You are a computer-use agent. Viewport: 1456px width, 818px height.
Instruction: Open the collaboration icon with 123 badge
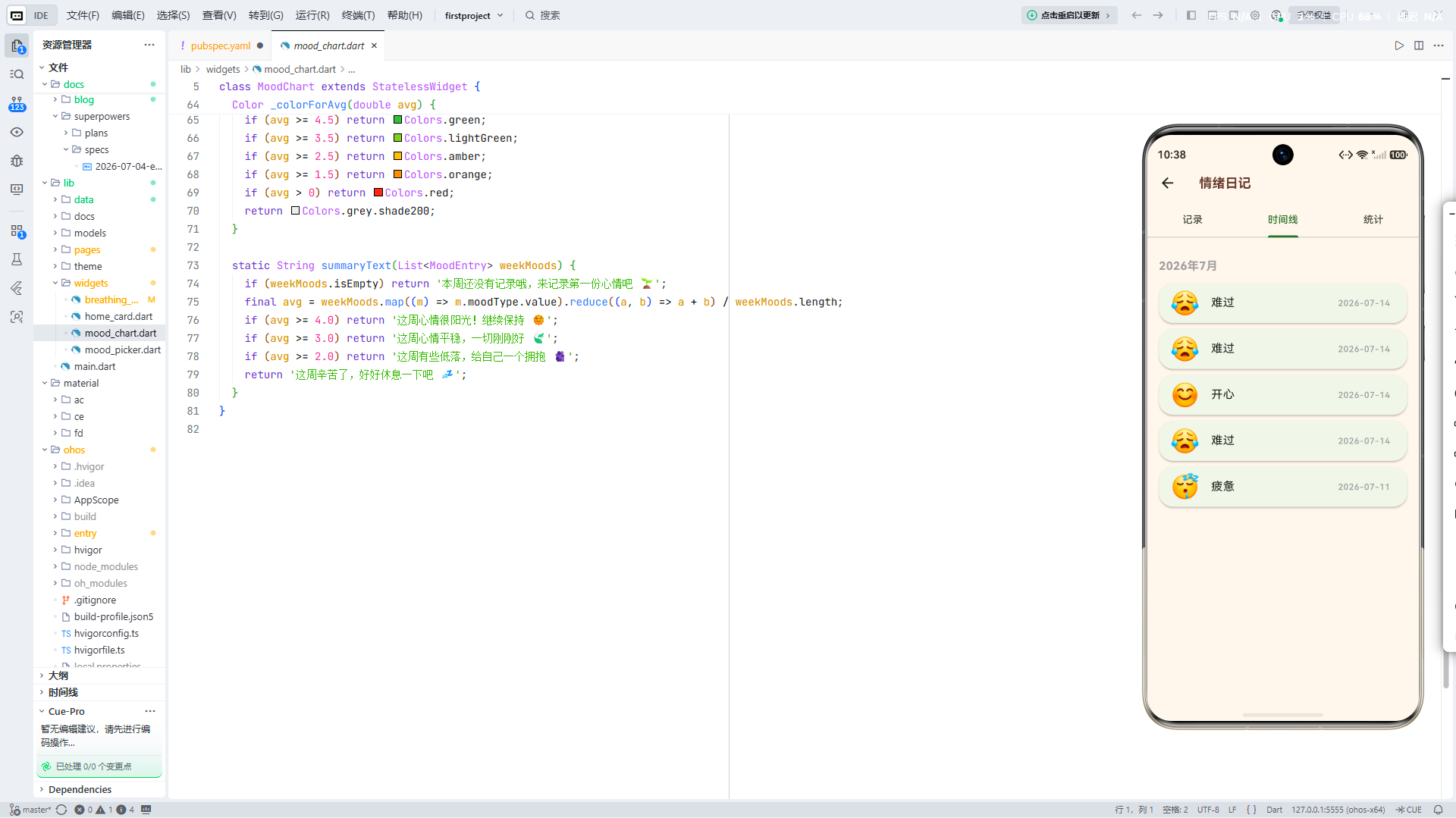click(x=17, y=104)
